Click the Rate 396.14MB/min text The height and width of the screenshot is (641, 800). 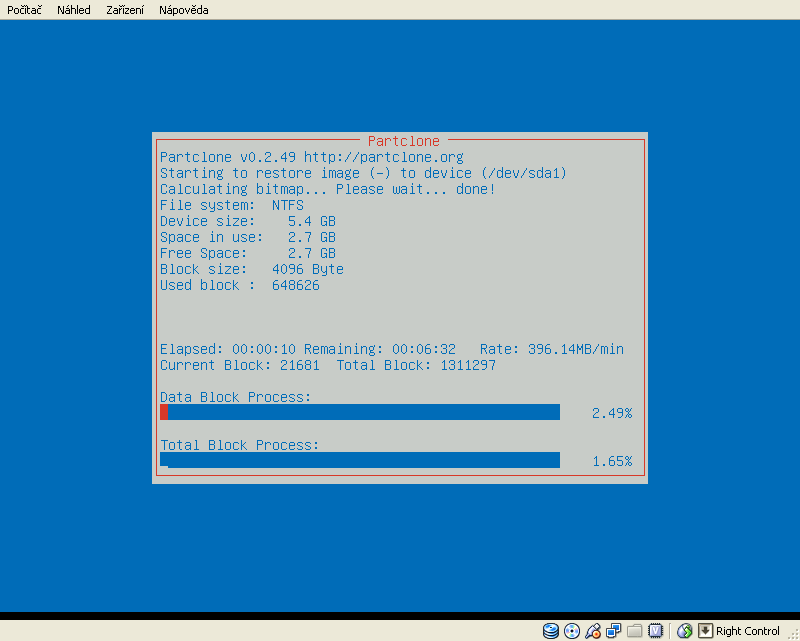click(551, 349)
